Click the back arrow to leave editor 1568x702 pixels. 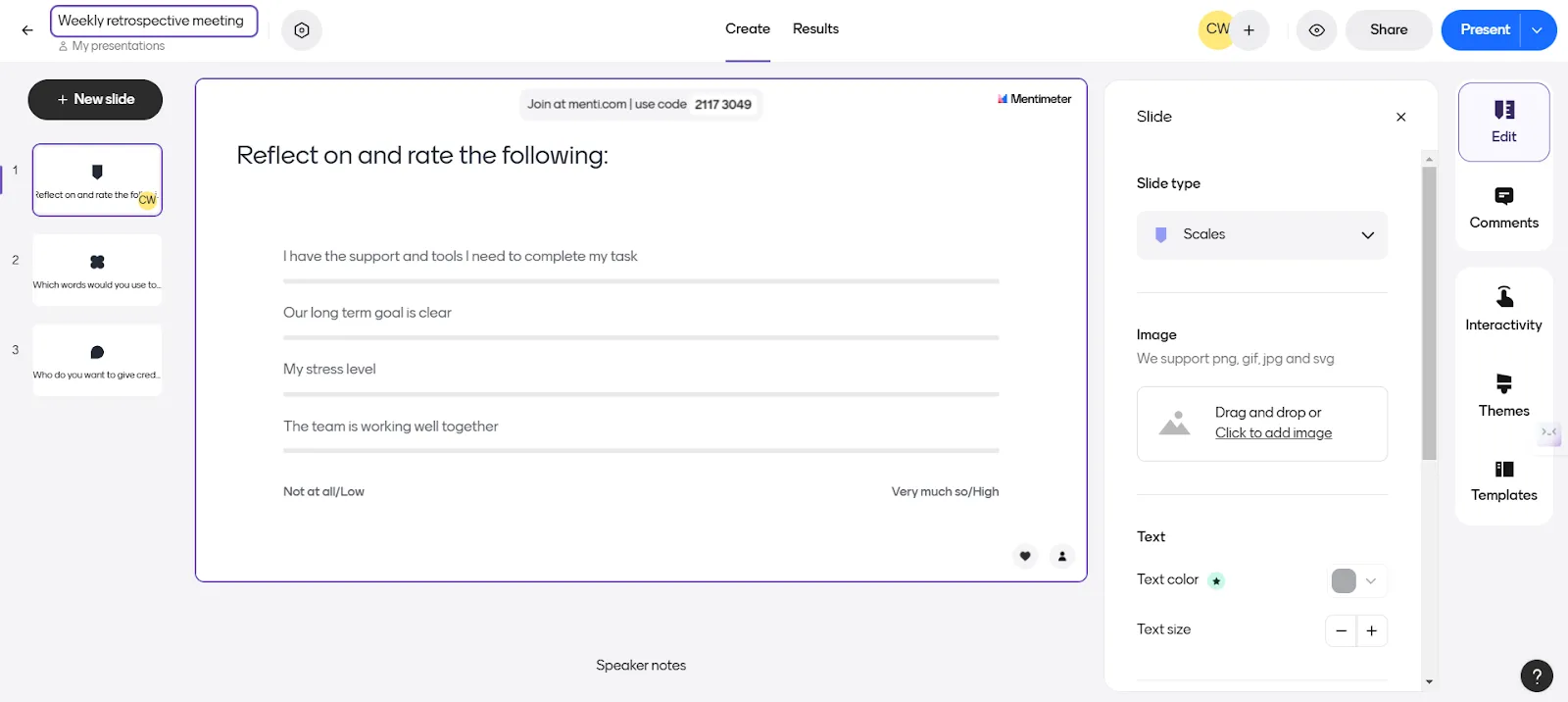[27, 30]
